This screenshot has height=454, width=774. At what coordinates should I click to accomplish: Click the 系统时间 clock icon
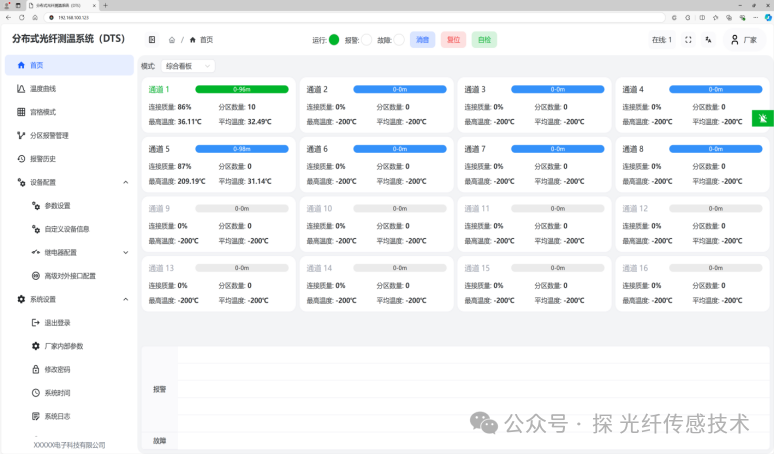[x=36, y=393]
